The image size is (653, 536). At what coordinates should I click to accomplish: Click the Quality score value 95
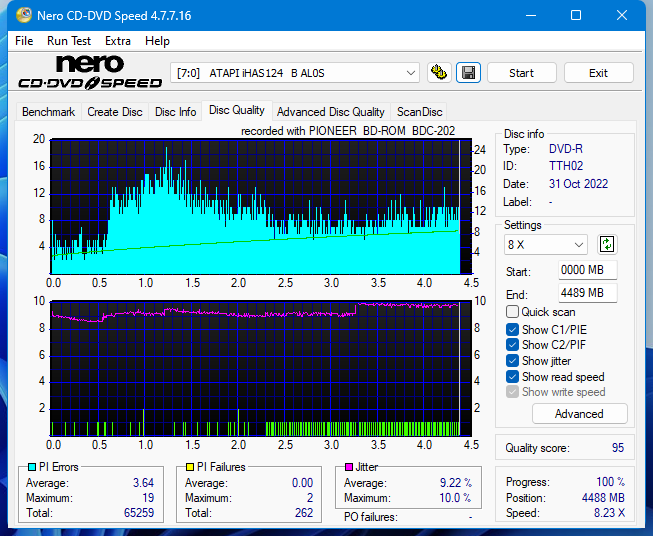(618, 448)
